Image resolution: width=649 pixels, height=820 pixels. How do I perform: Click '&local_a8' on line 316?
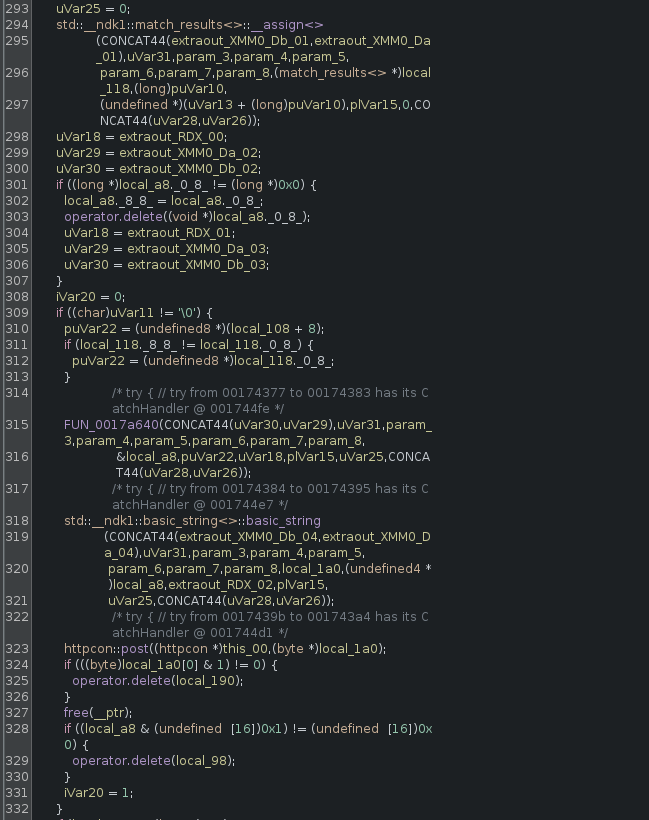pos(146,457)
